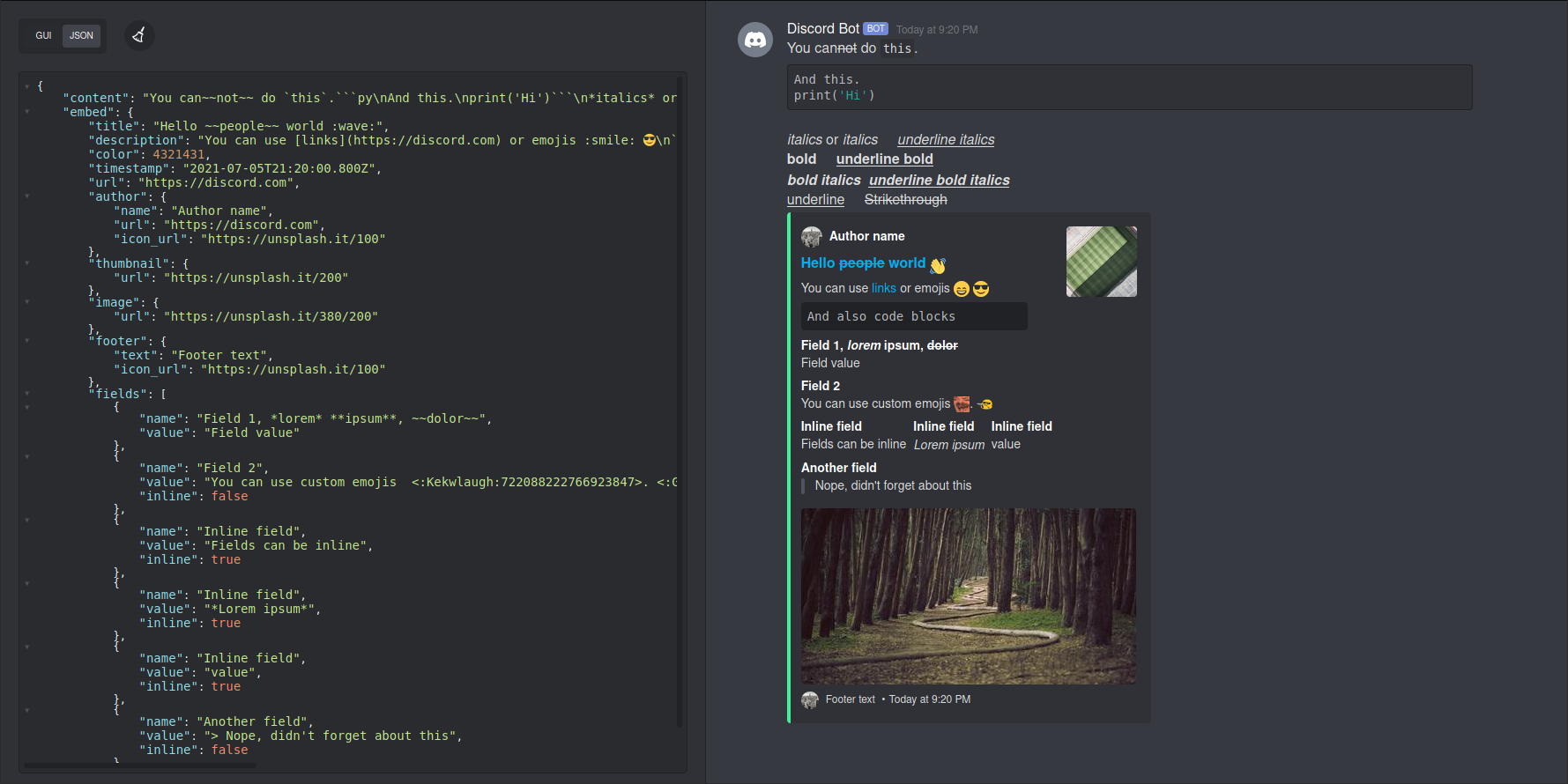Click the "content" line in JSON editor
The width and height of the screenshot is (1568, 784).
[x=369, y=98]
